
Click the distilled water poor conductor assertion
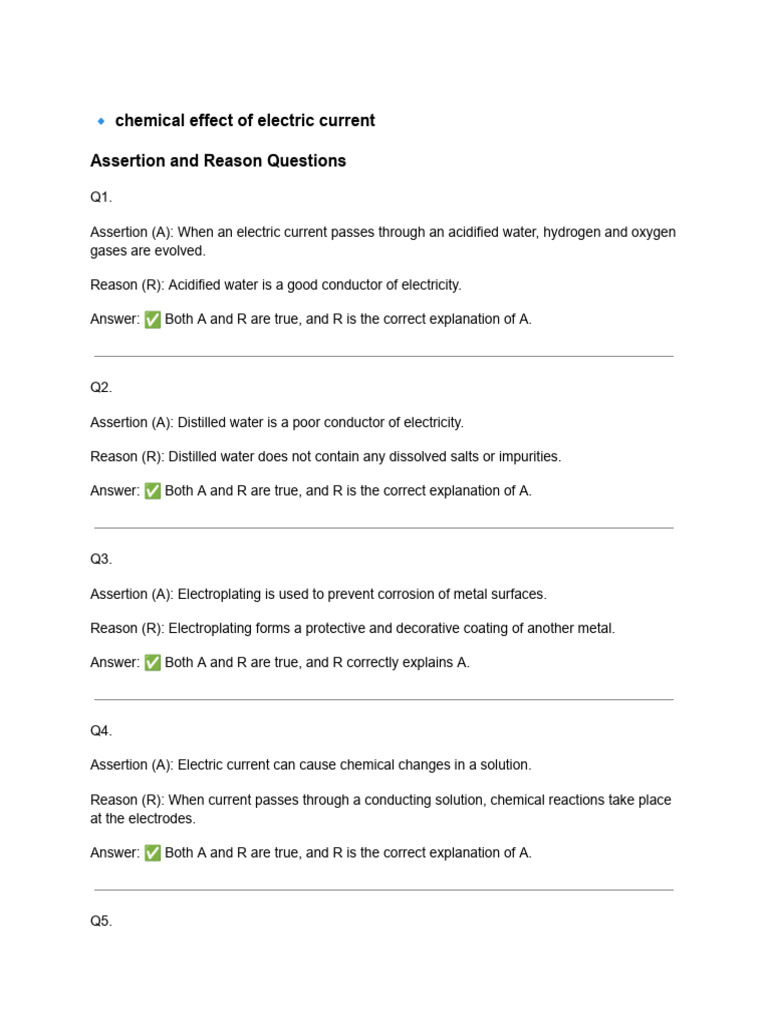point(277,423)
